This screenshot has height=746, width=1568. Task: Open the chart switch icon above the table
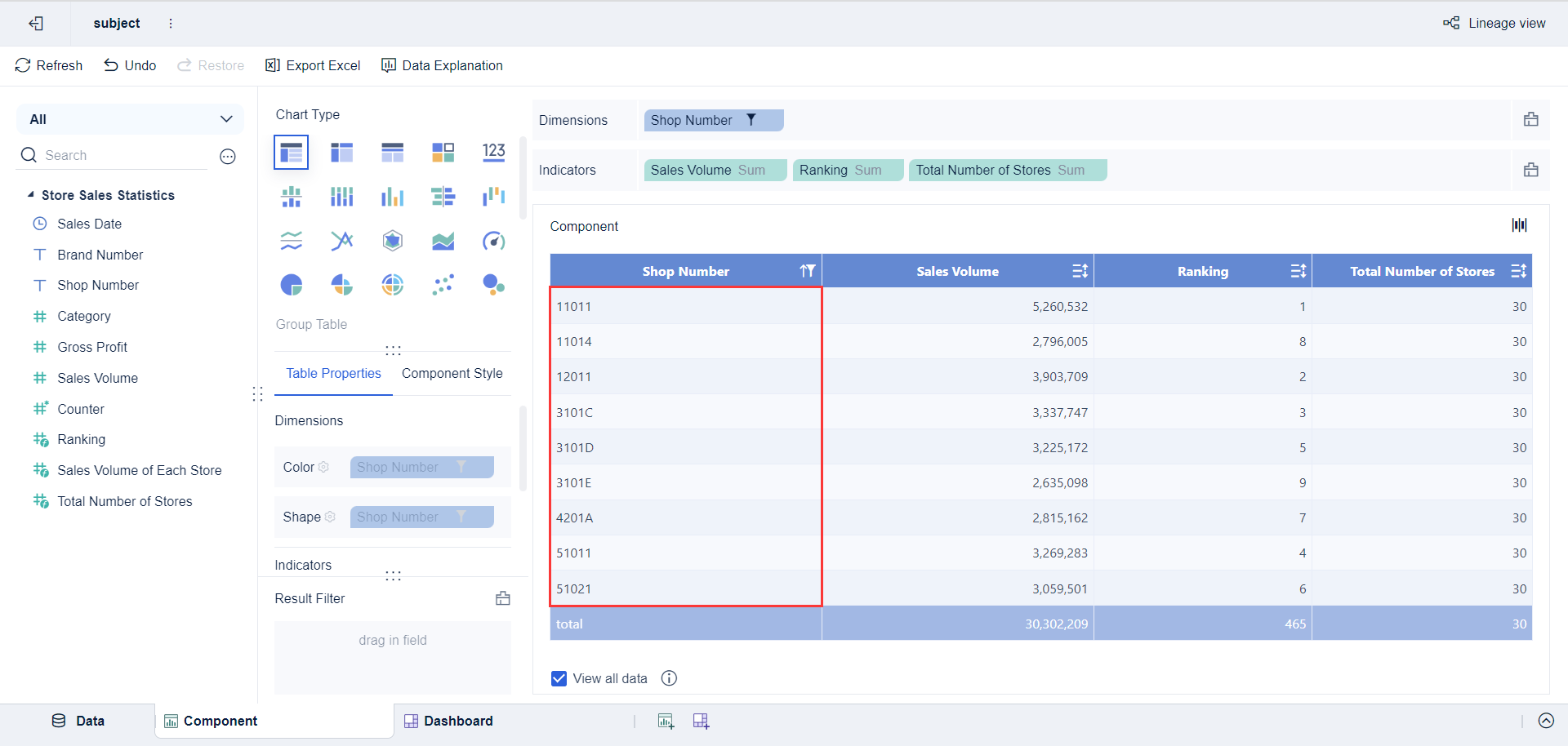[x=1519, y=224]
